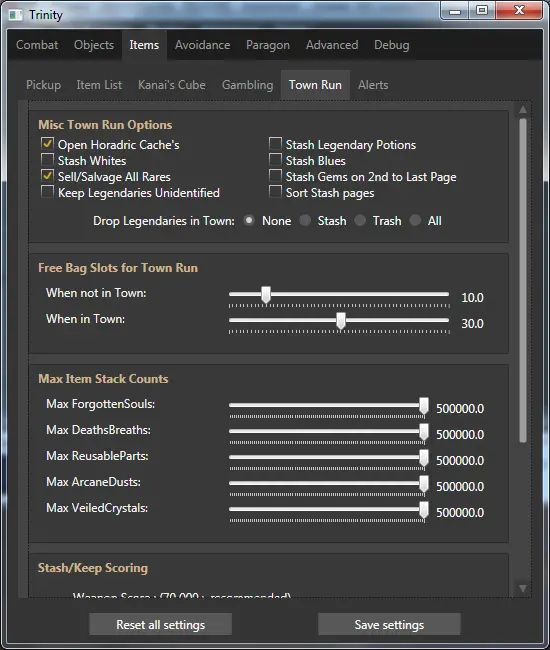
Task: Close the Trinity window
Action: click(x=519, y=10)
